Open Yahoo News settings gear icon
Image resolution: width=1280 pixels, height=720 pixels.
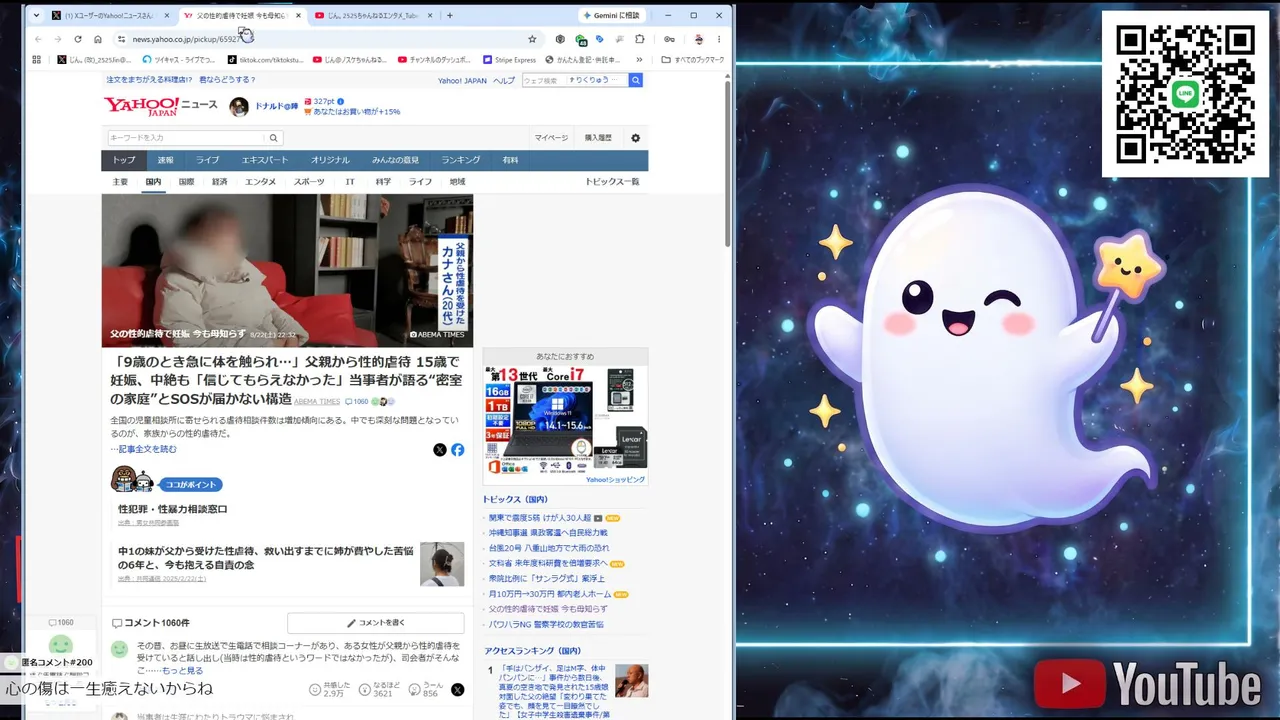635,138
